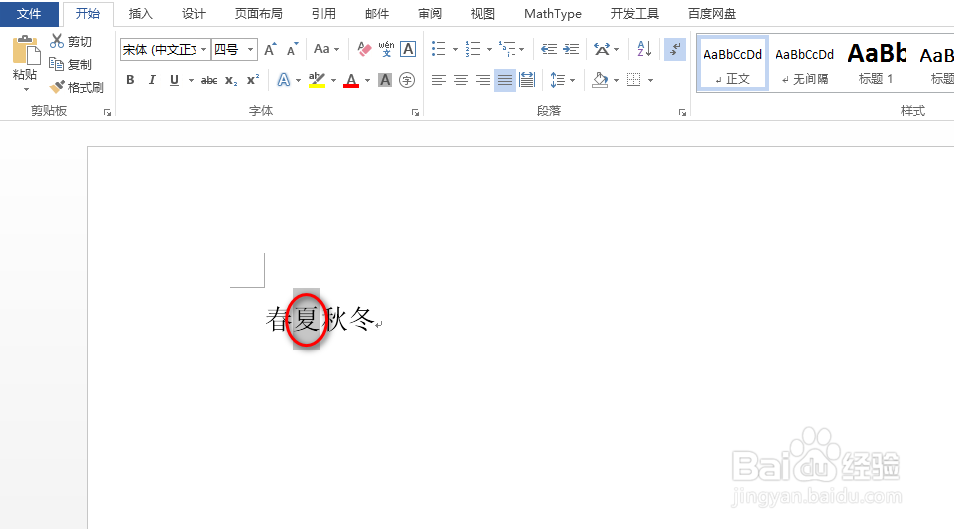Apply the red font color
This screenshot has height=529, width=954.
351,80
